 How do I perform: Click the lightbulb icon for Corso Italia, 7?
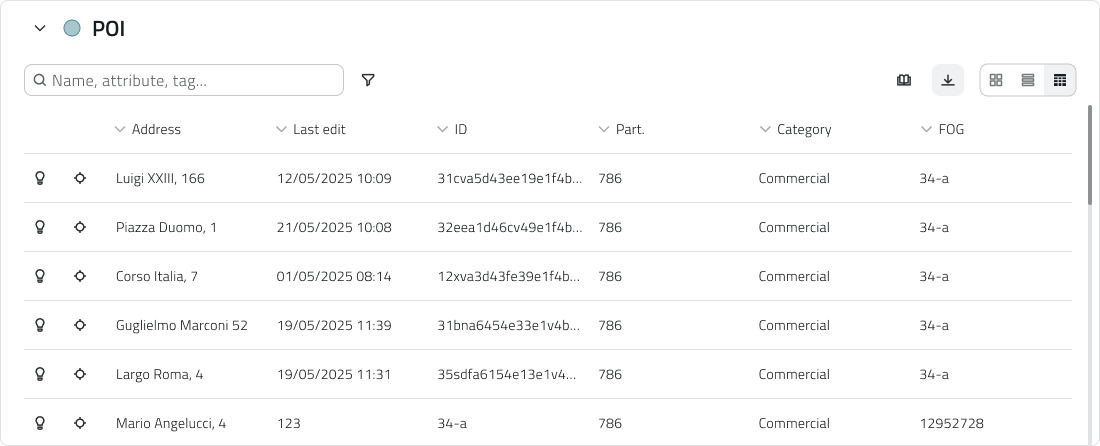click(x=41, y=276)
